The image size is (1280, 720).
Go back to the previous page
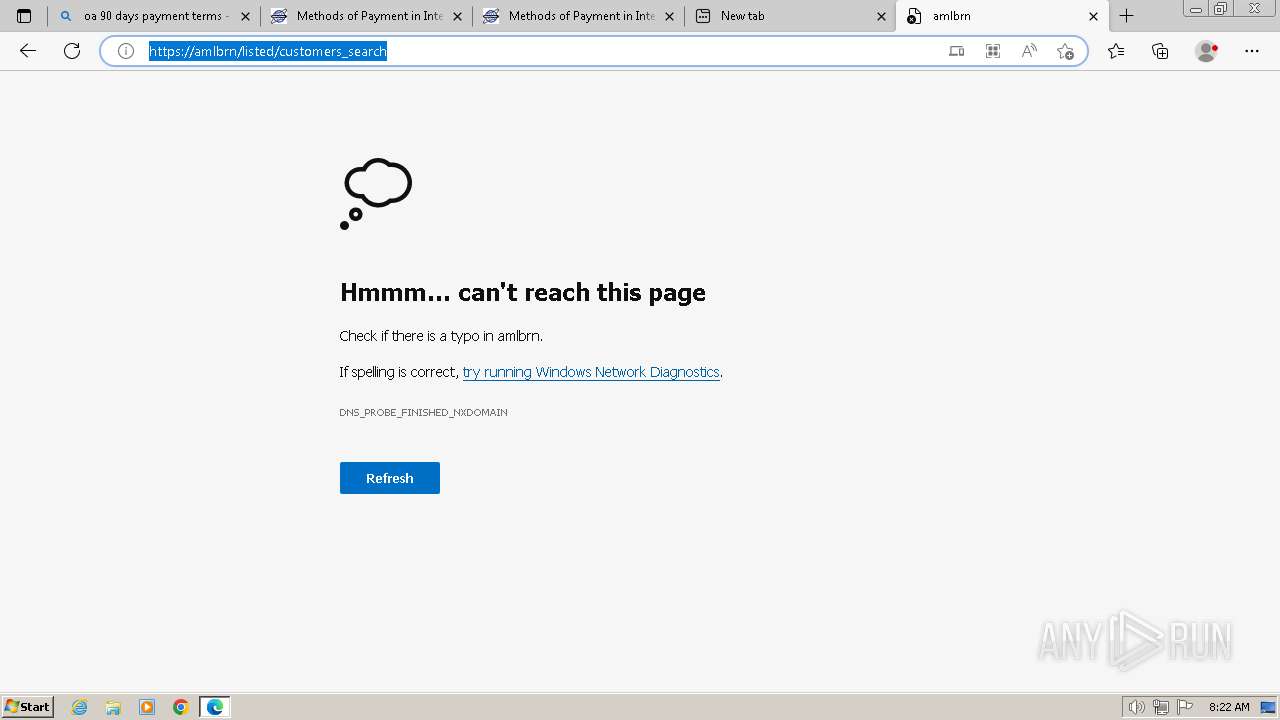28,51
